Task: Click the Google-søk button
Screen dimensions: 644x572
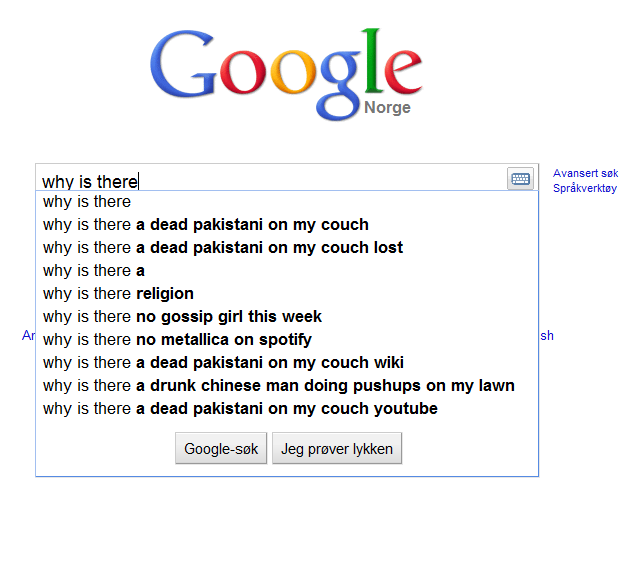Action: coord(221,448)
